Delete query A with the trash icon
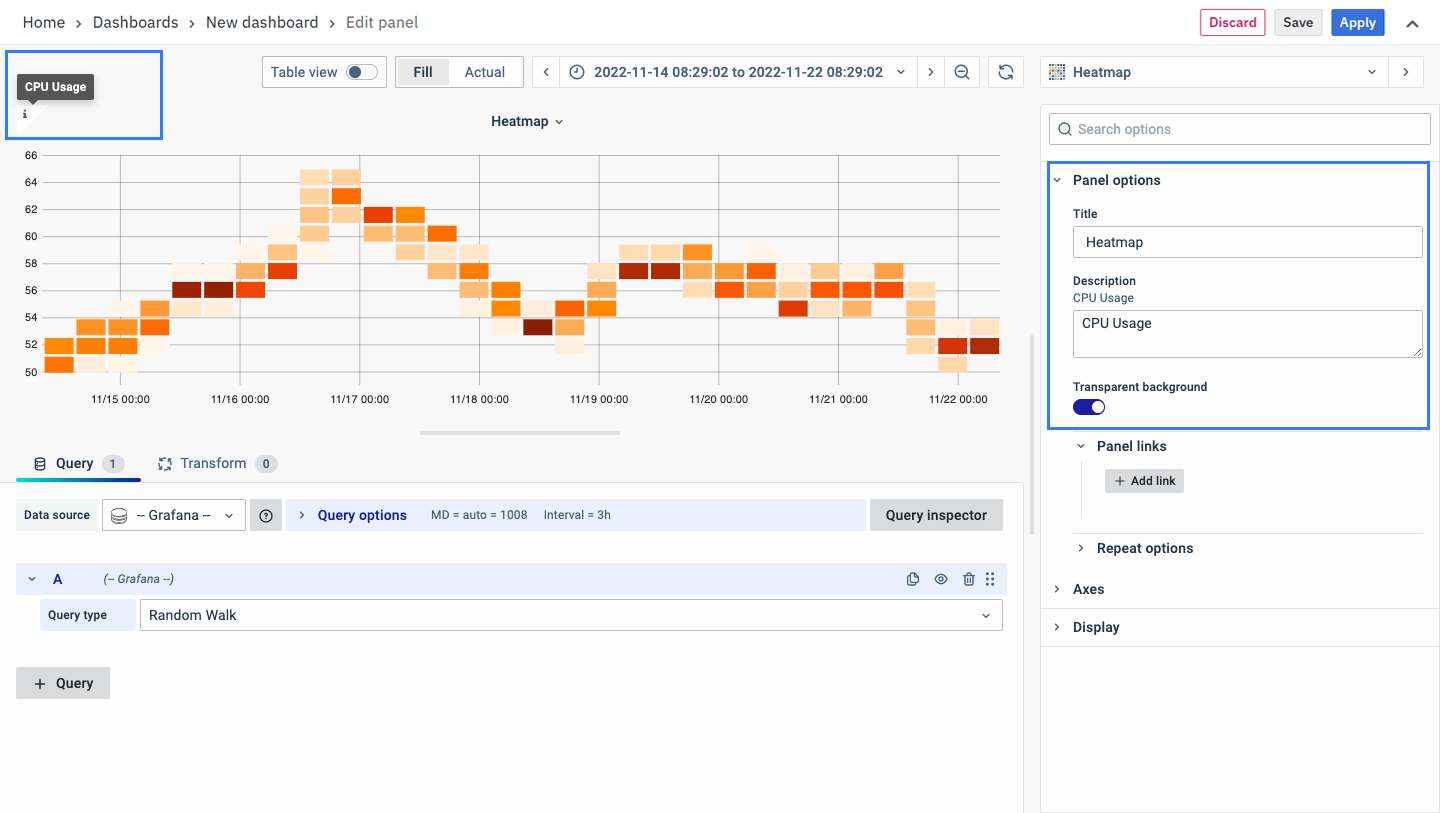This screenshot has width=1440, height=813. (968, 579)
